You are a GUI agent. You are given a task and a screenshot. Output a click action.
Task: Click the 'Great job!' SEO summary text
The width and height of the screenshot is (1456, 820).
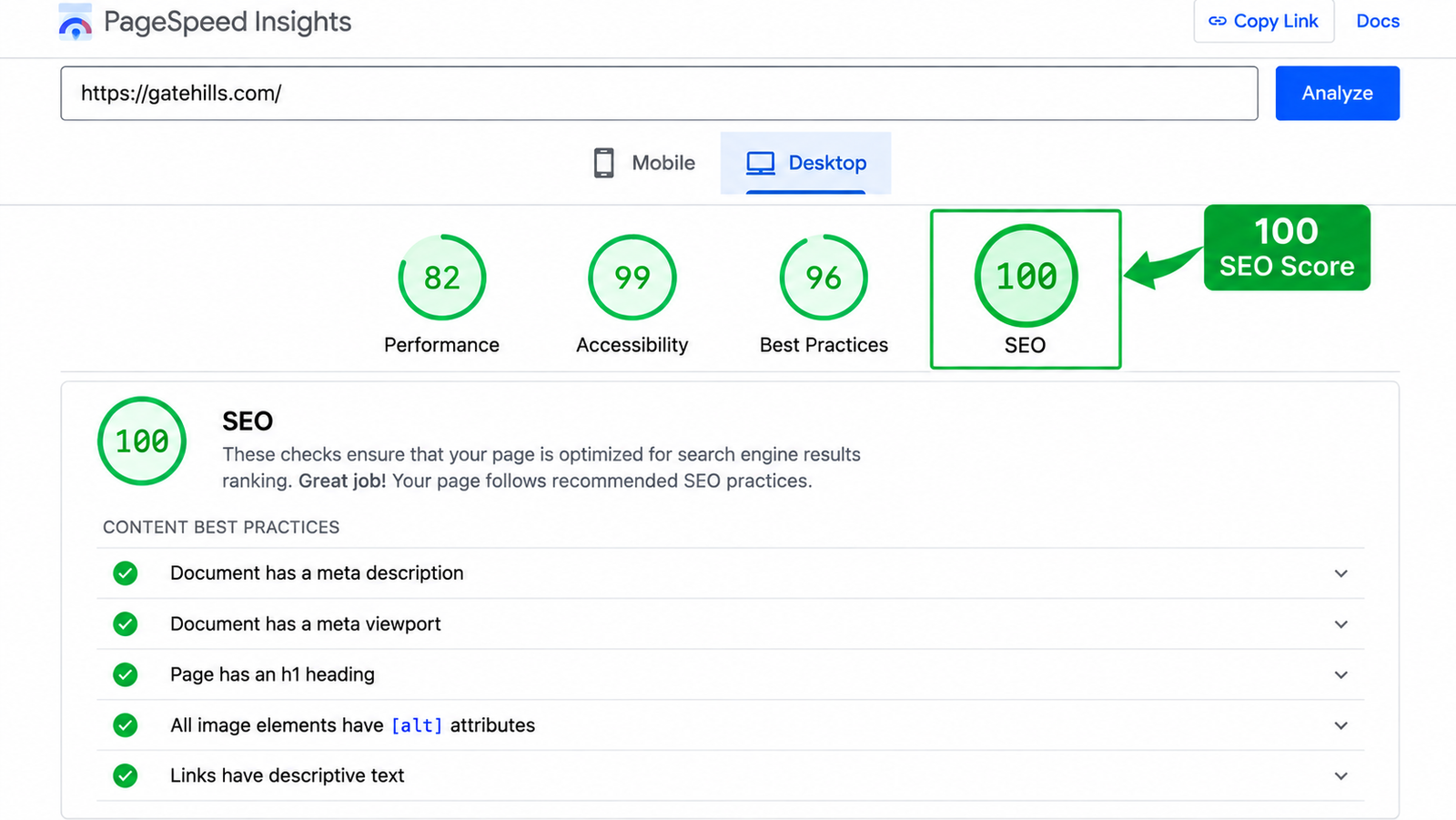pyautogui.click(x=342, y=481)
